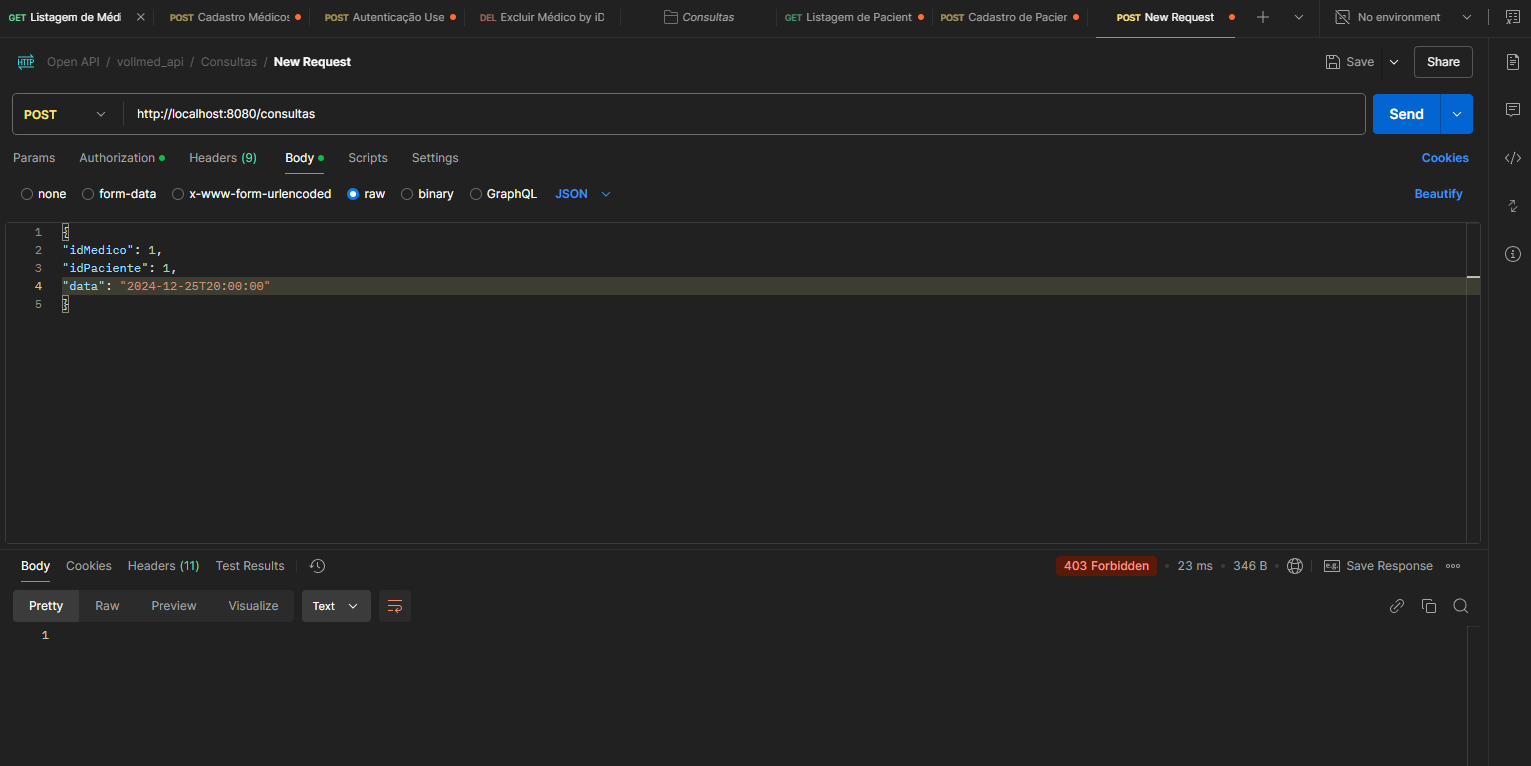Click the HTTP request type icon in breadcrumb
Screen dimensions: 1531x766
26,62
